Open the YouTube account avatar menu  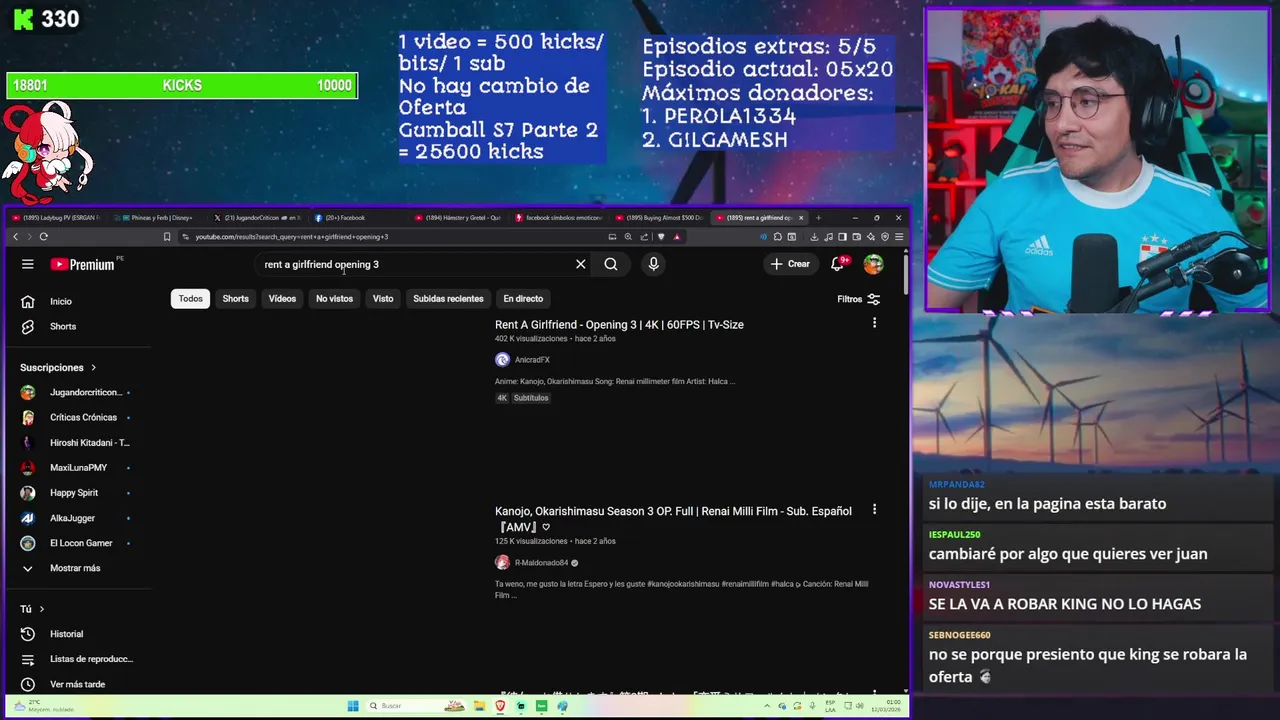tap(873, 264)
